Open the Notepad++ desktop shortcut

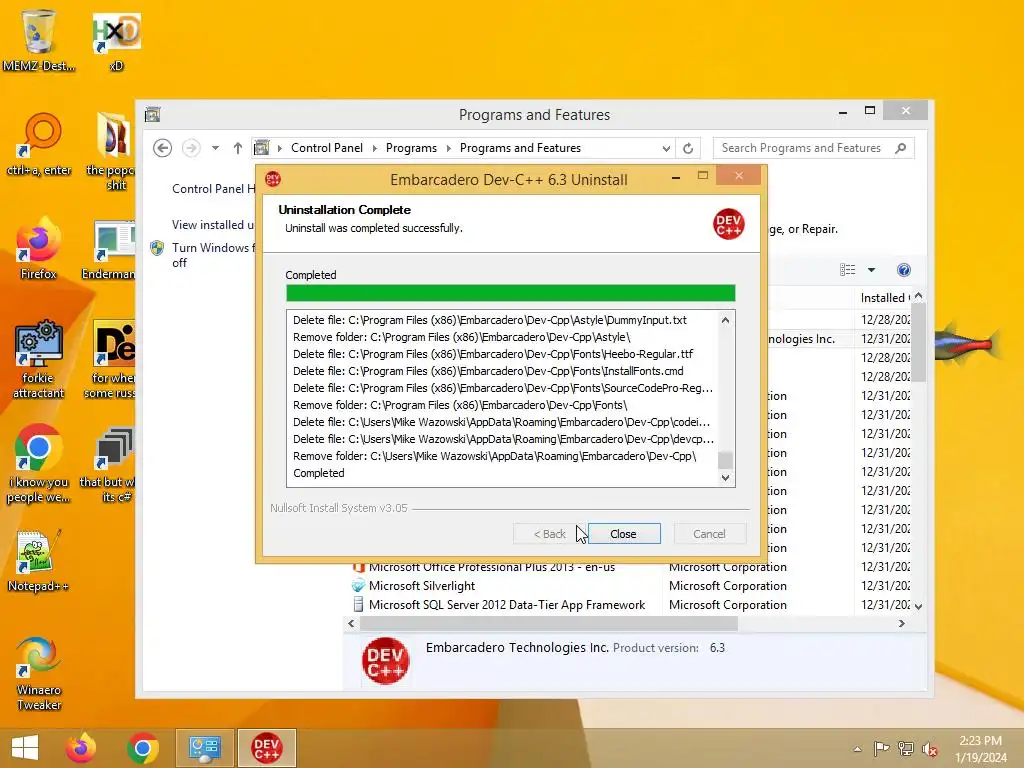click(x=39, y=560)
